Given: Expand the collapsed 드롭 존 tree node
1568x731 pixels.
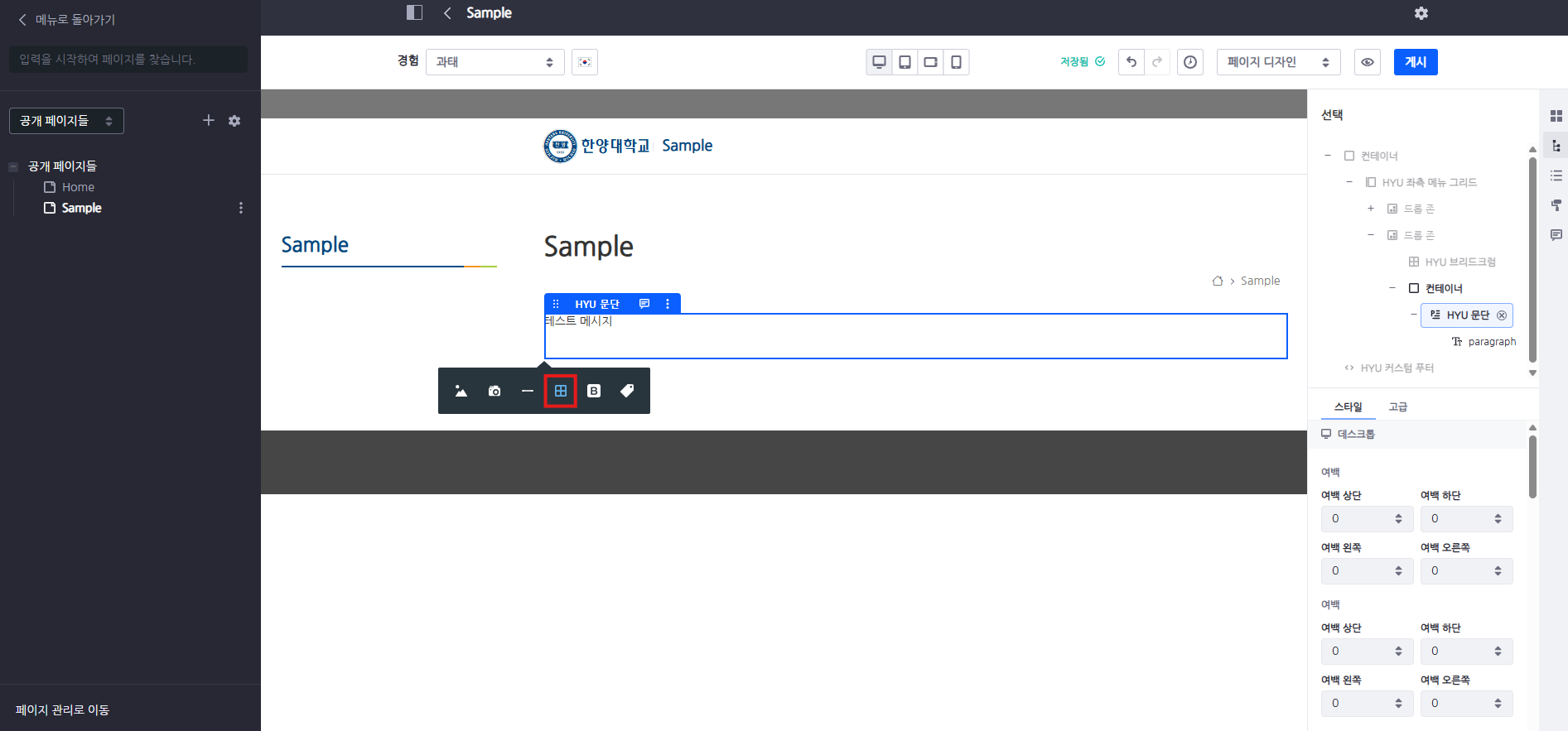Looking at the screenshot, I should (x=1371, y=209).
